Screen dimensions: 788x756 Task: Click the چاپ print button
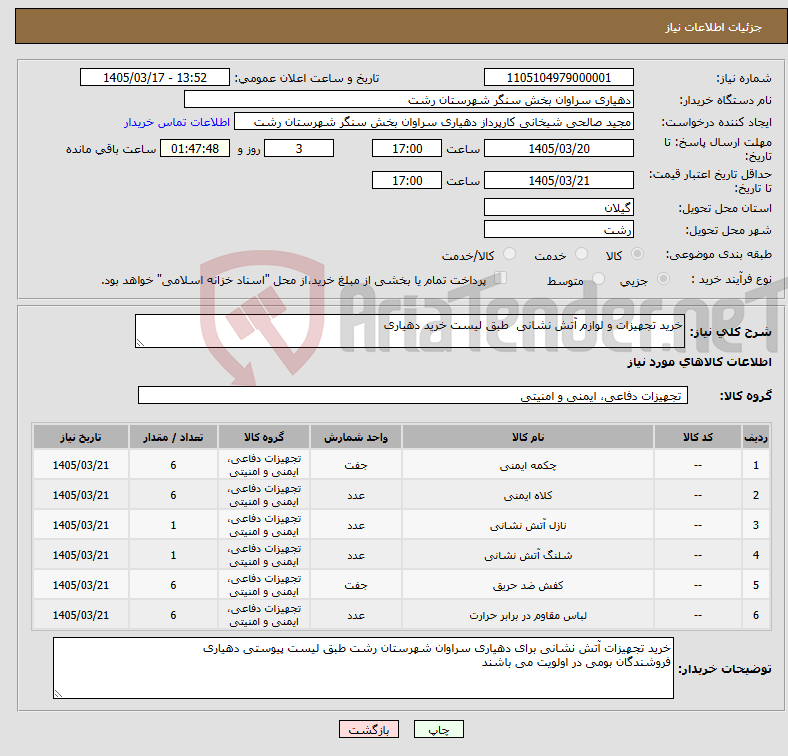click(x=439, y=729)
